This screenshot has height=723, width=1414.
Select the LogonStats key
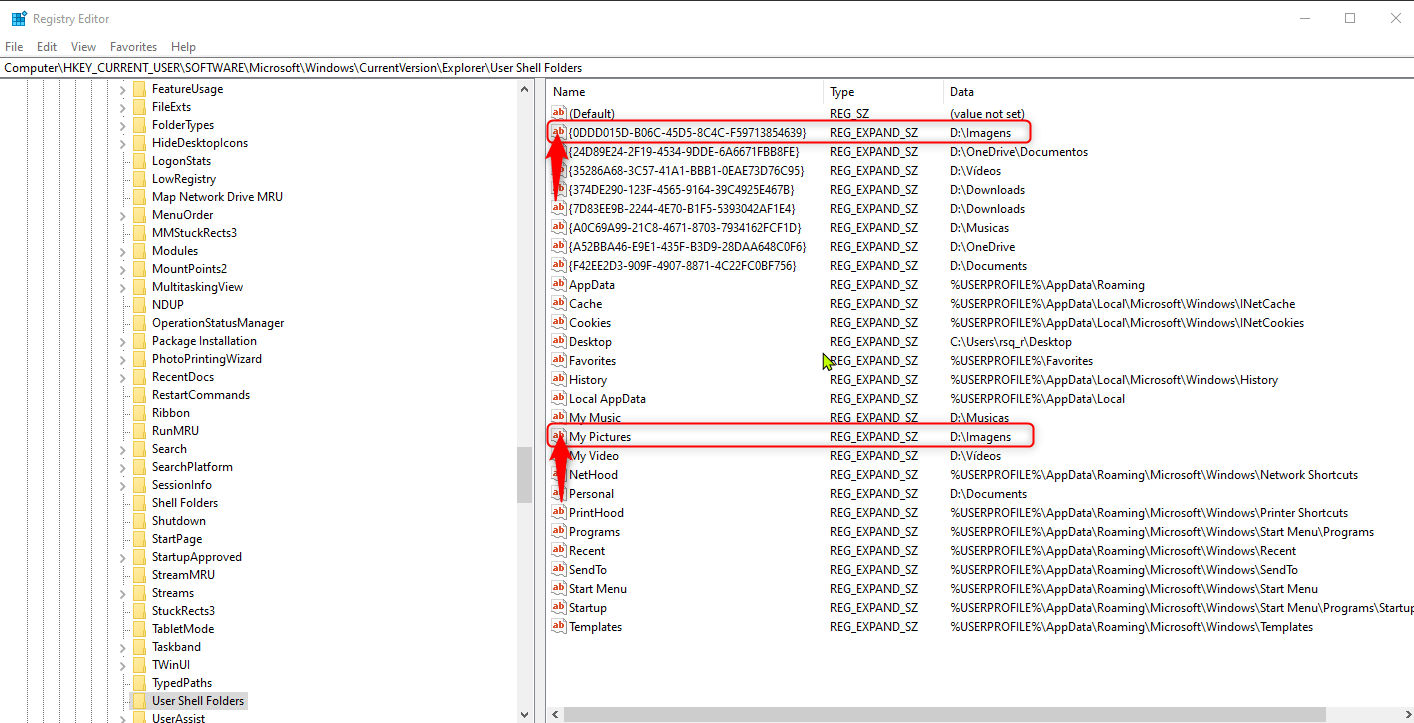coord(182,161)
